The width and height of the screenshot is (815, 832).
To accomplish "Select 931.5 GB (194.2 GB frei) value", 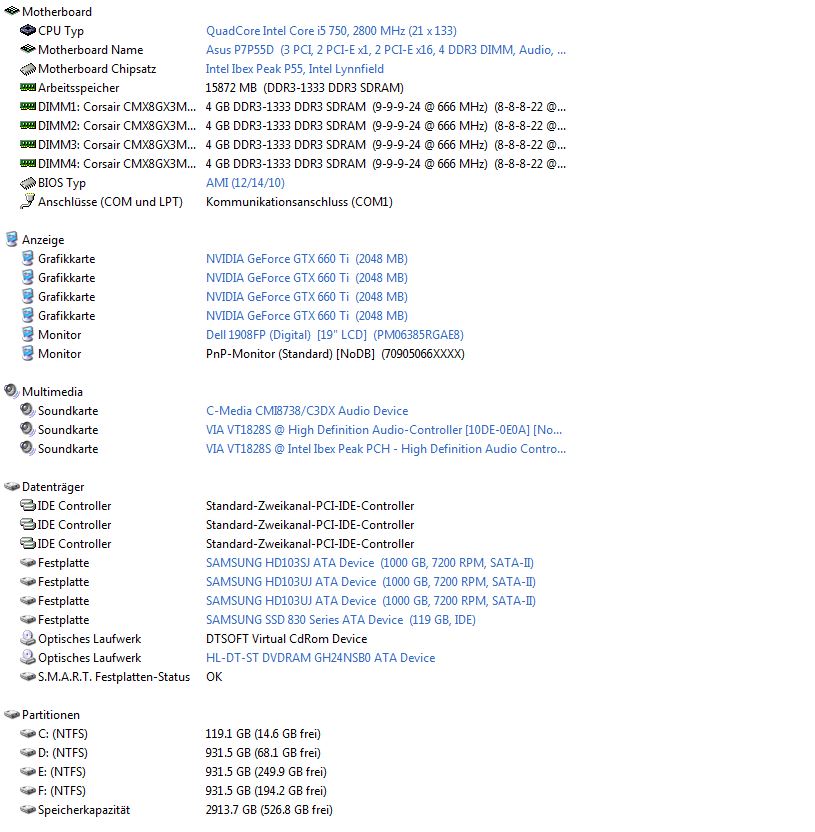I will coord(266,791).
